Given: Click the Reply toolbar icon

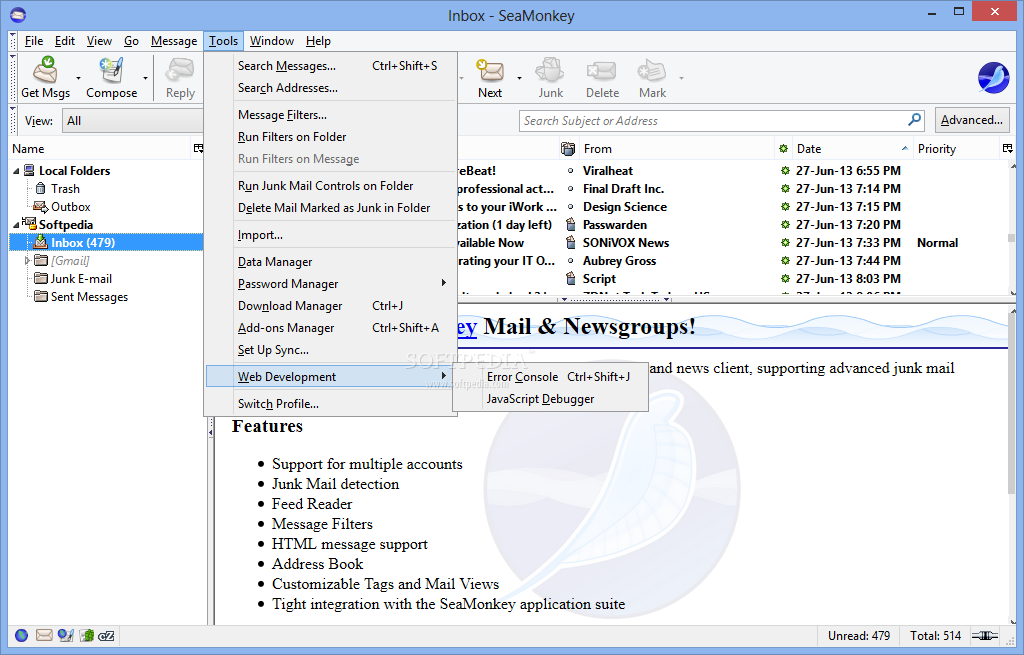Looking at the screenshot, I should click(x=180, y=70).
